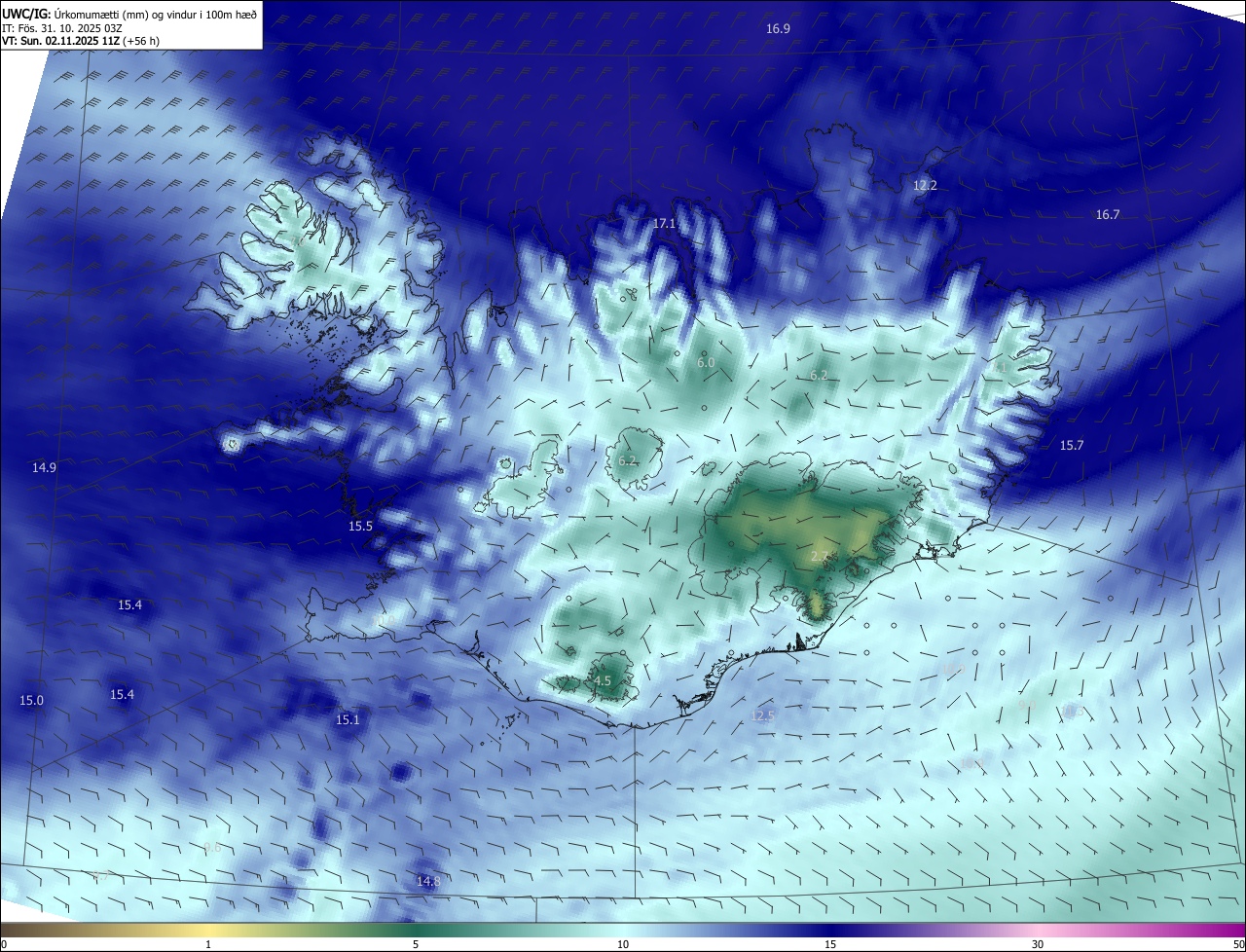Click the 17.1 value label
This screenshot has width=1246, height=952.
tap(664, 223)
